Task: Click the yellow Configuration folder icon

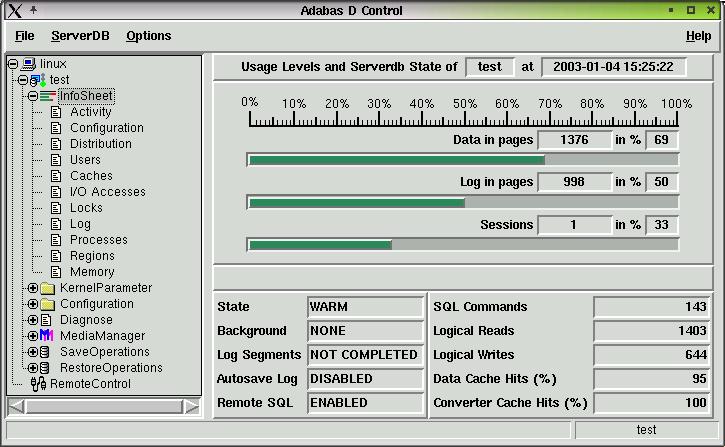Action: coord(48,304)
